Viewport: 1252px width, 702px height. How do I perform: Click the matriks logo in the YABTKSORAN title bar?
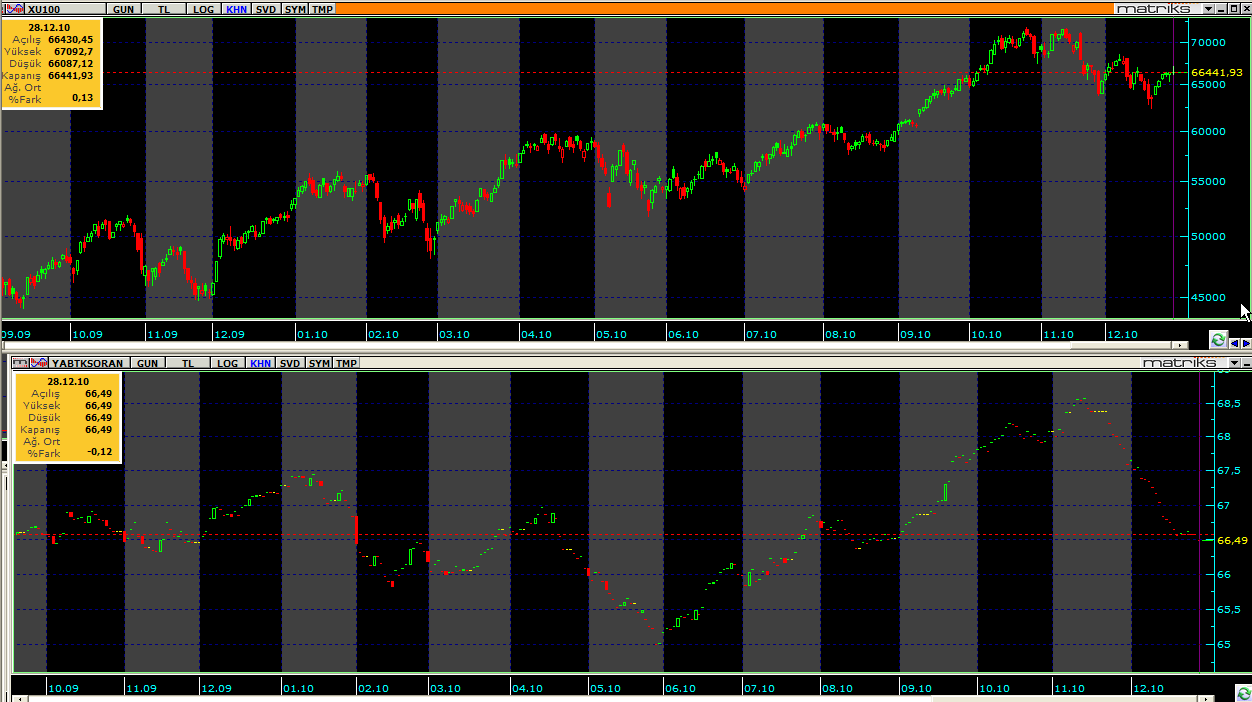tap(1180, 363)
